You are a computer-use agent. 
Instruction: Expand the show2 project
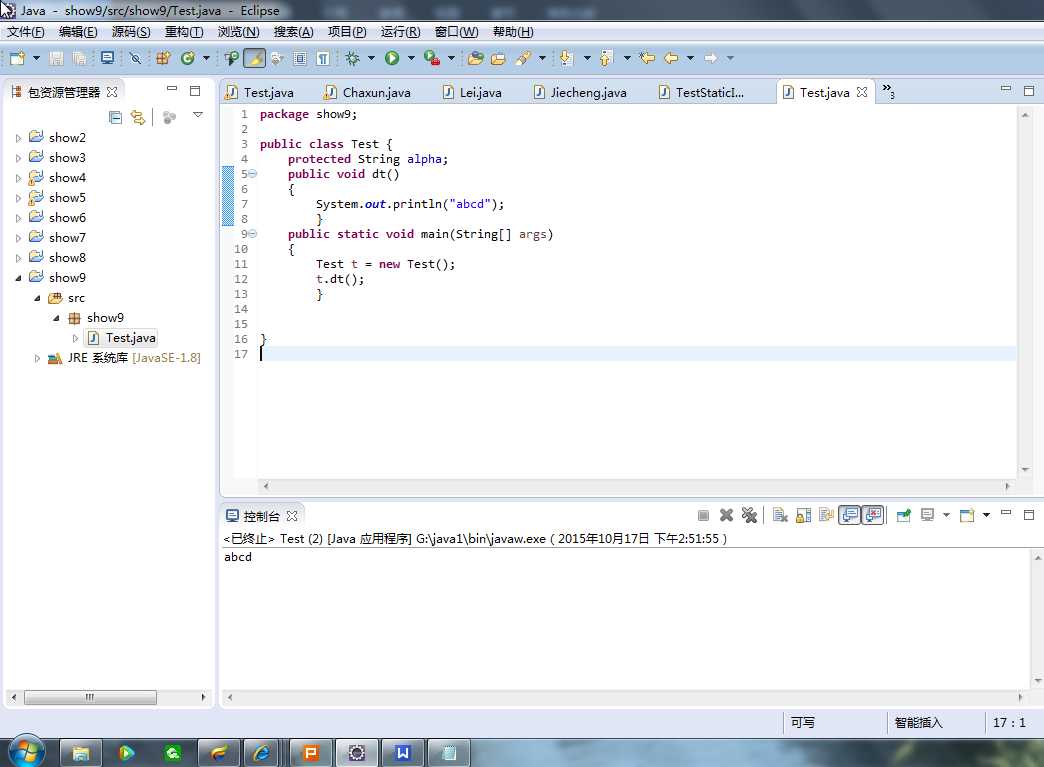click(19, 138)
